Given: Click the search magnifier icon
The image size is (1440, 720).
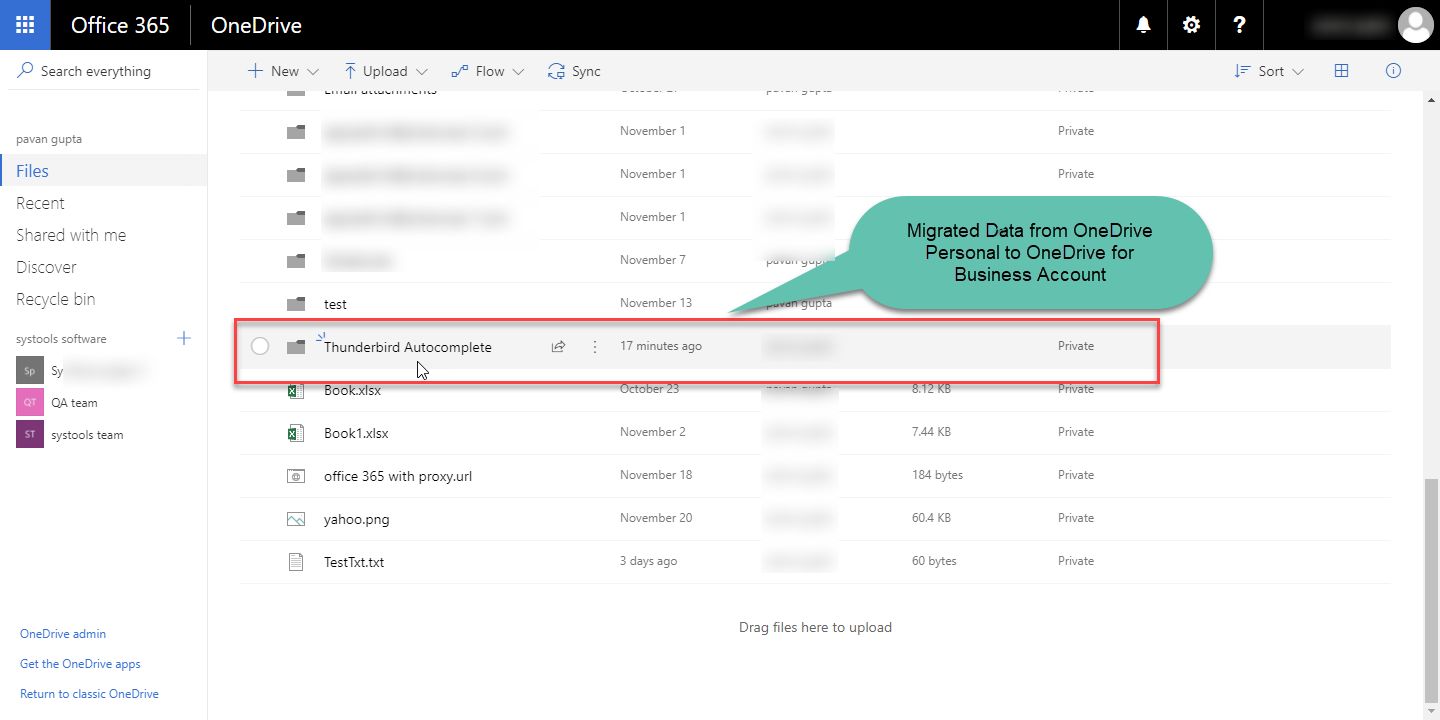Looking at the screenshot, I should pos(24,71).
